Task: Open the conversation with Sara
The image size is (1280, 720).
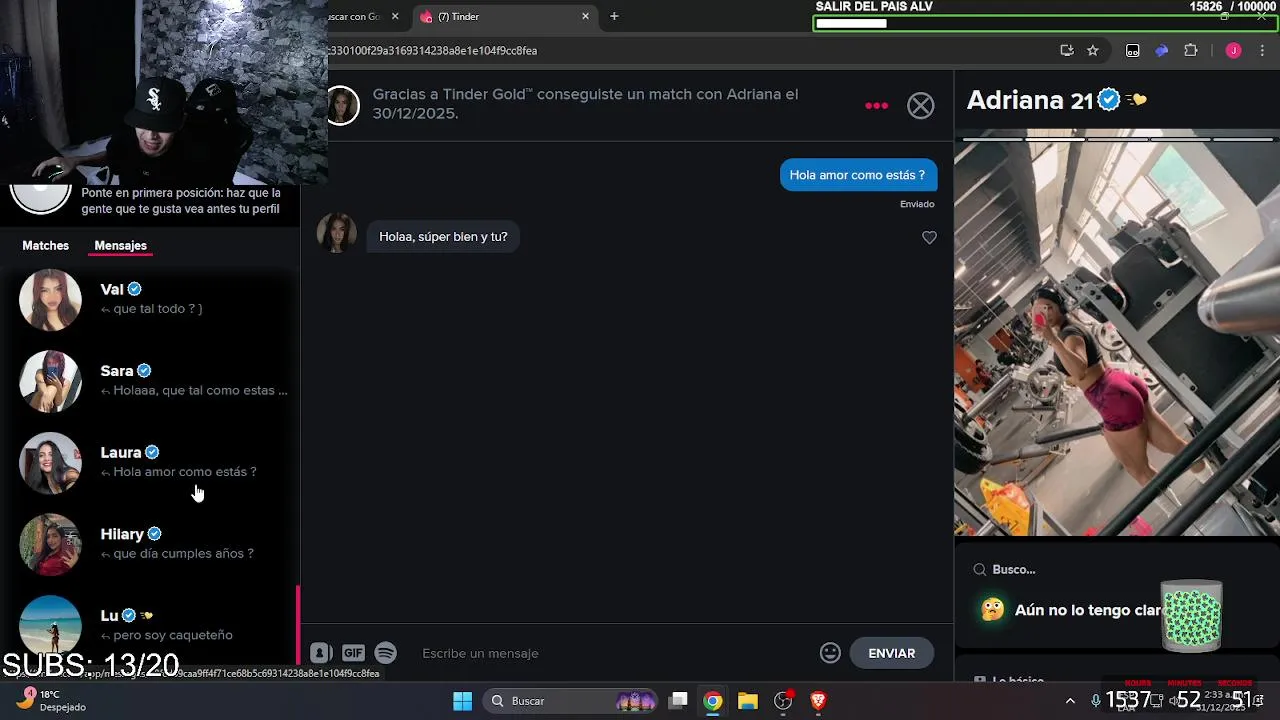Action: [150, 381]
